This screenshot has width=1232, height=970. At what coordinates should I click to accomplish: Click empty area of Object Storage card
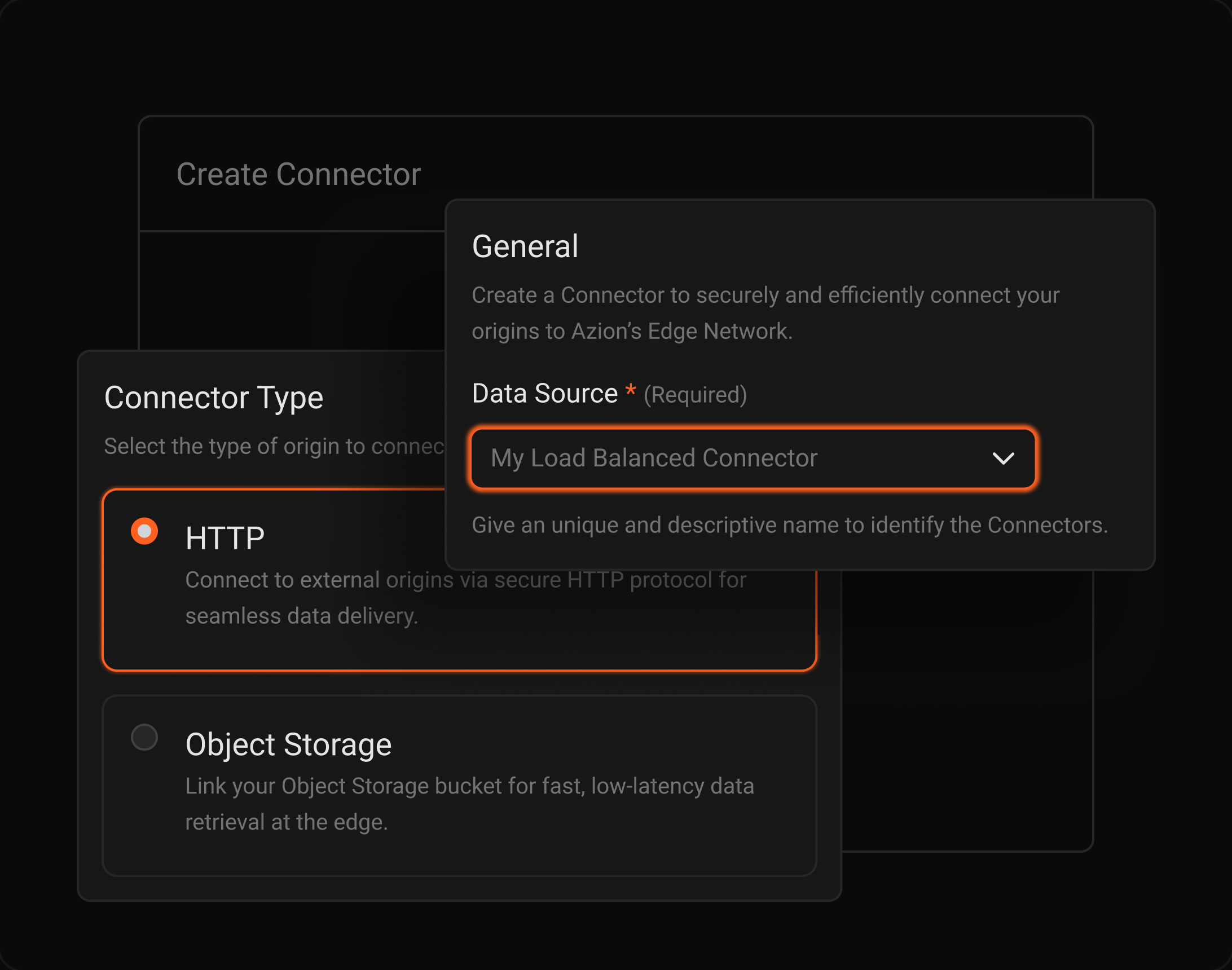[x=625, y=738]
